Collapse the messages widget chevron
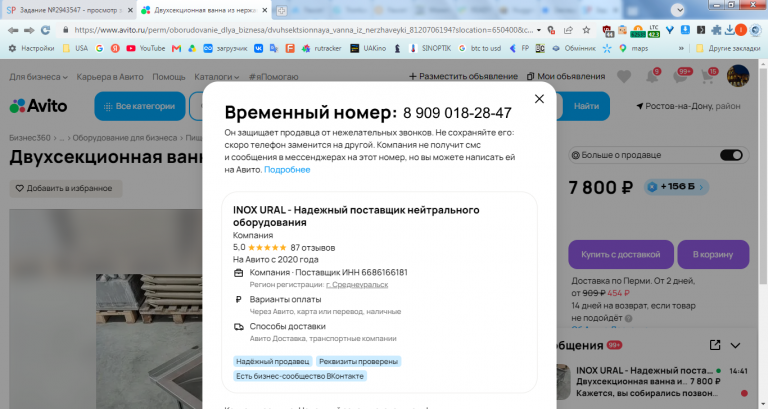768x409 pixels. (x=735, y=345)
